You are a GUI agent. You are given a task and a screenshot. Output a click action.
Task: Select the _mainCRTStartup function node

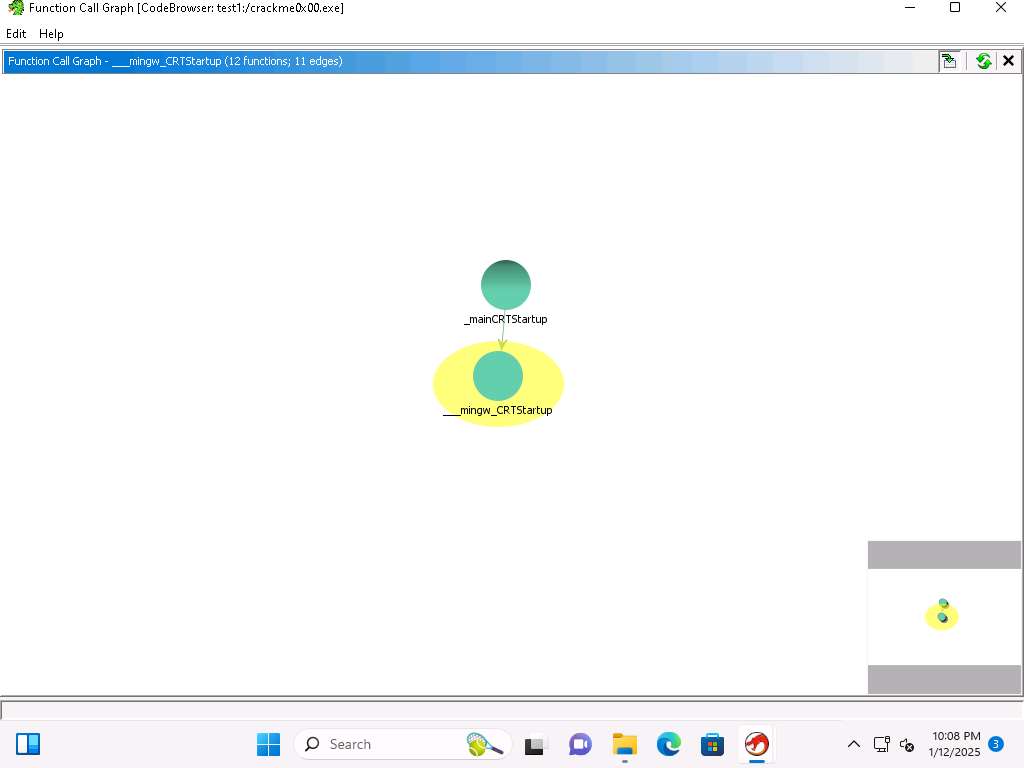[505, 285]
